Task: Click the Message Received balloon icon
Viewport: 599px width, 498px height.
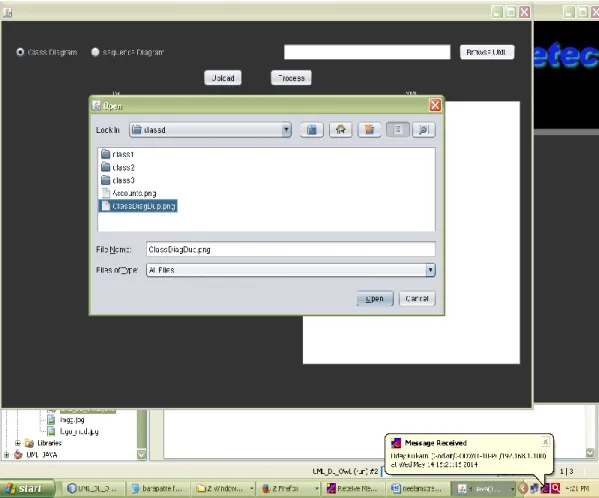Action: pos(396,443)
